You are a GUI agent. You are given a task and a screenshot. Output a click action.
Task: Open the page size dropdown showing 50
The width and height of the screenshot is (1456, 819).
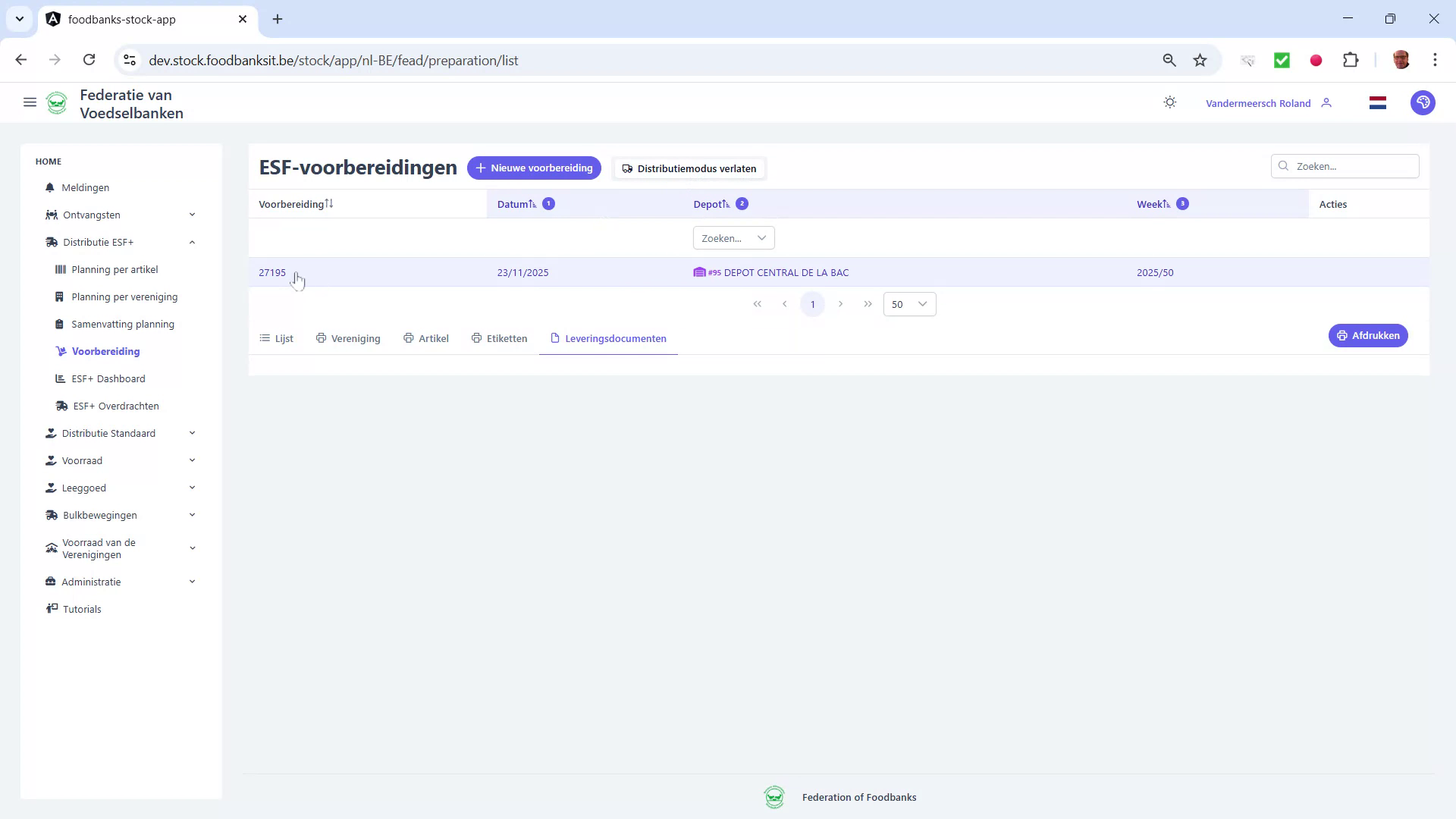click(x=909, y=304)
